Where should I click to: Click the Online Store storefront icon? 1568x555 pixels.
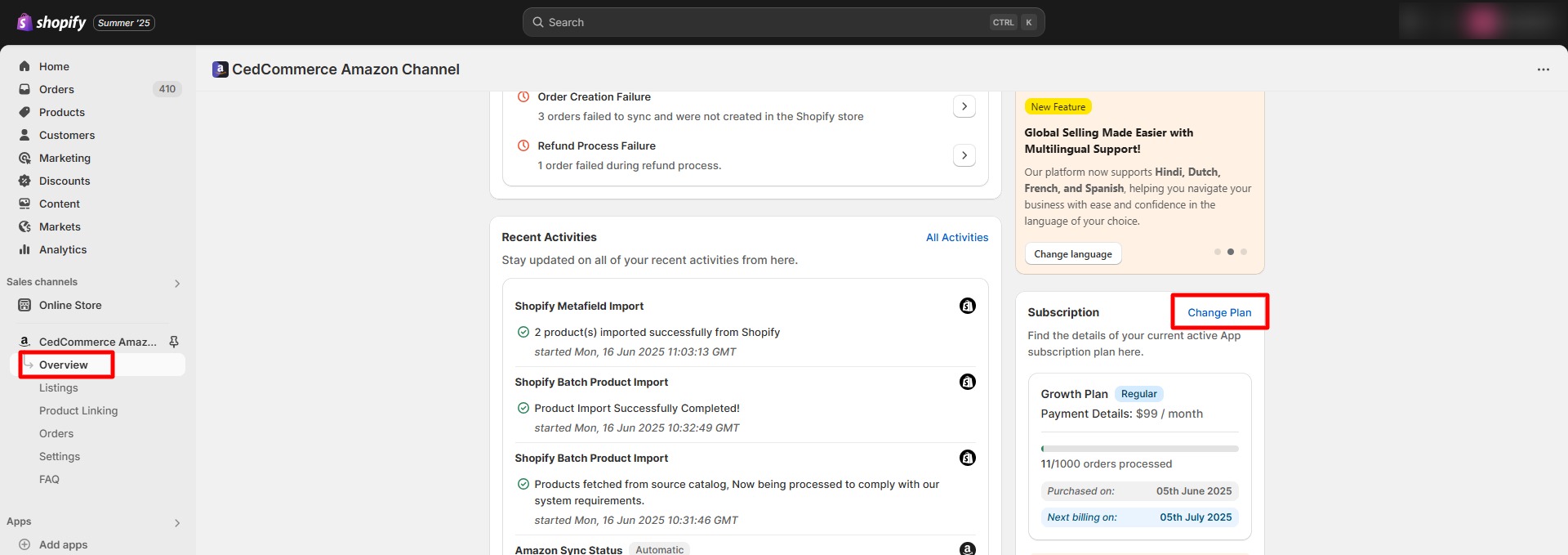(x=24, y=305)
